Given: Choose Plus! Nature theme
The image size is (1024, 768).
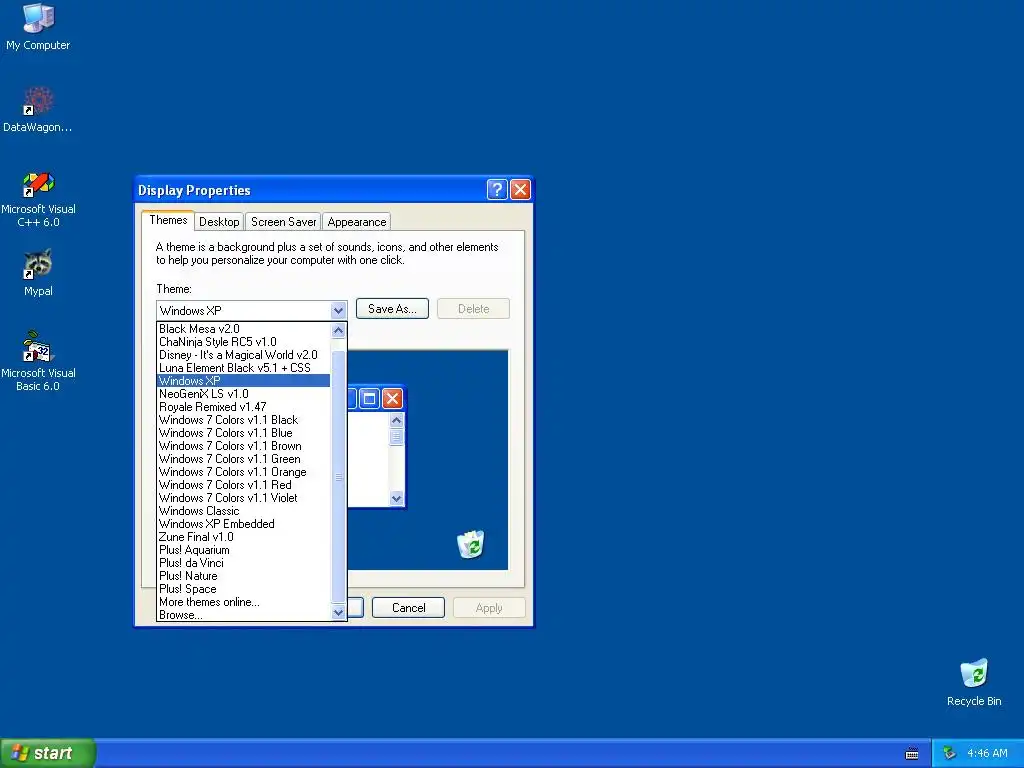Looking at the screenshot, I should tap(244, 576).
